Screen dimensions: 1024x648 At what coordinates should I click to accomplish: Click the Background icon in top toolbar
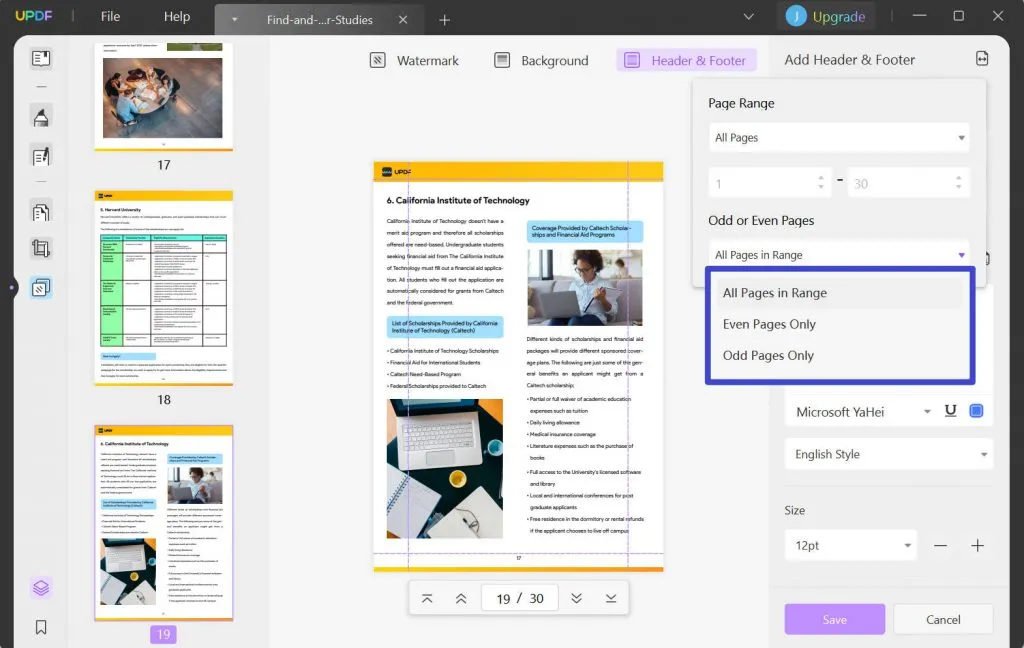click(502, 61)
